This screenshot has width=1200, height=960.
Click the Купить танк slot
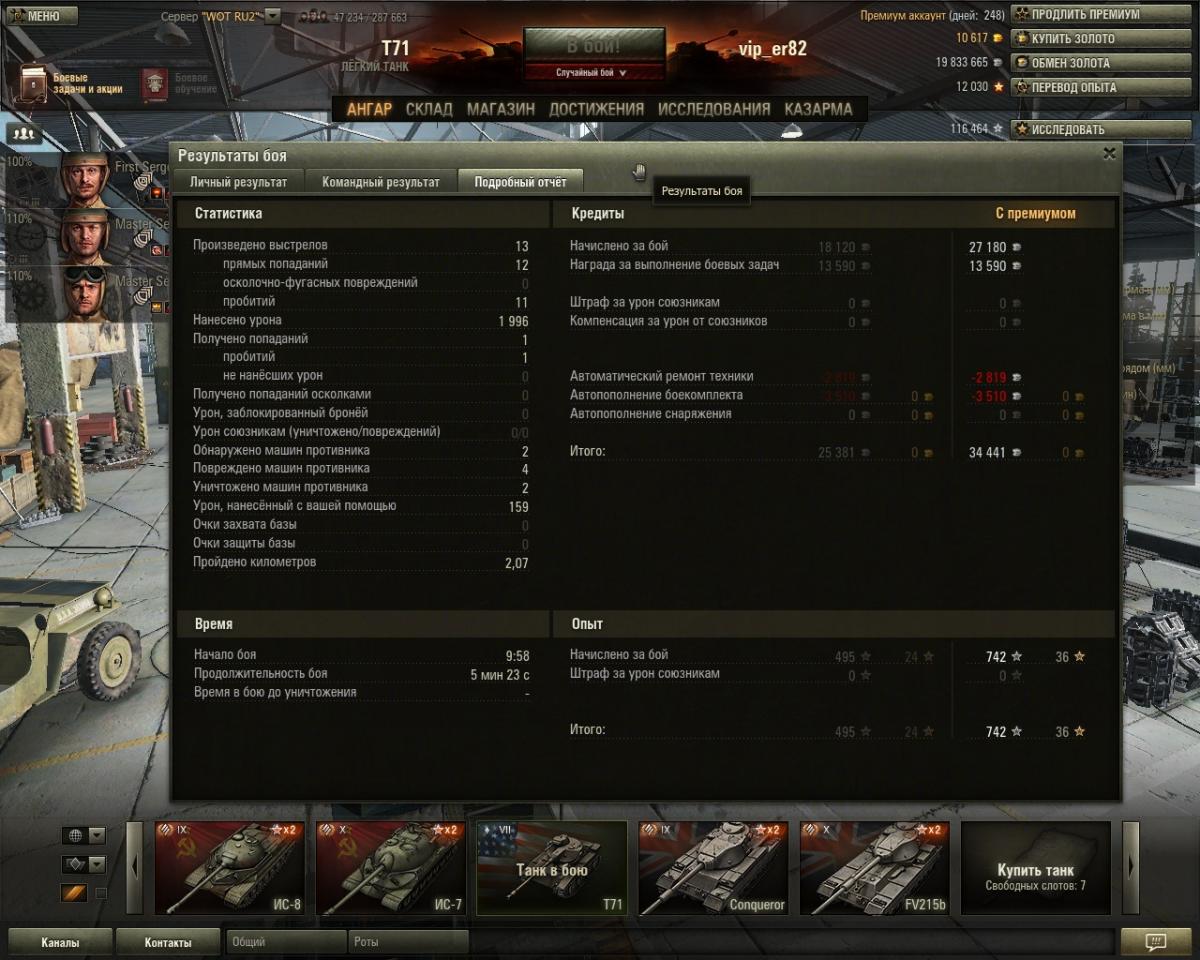1035,868
